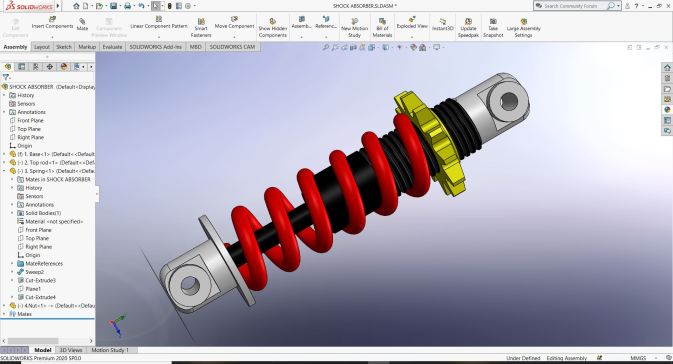Click the MMGS units status entry

coord(638,358)
